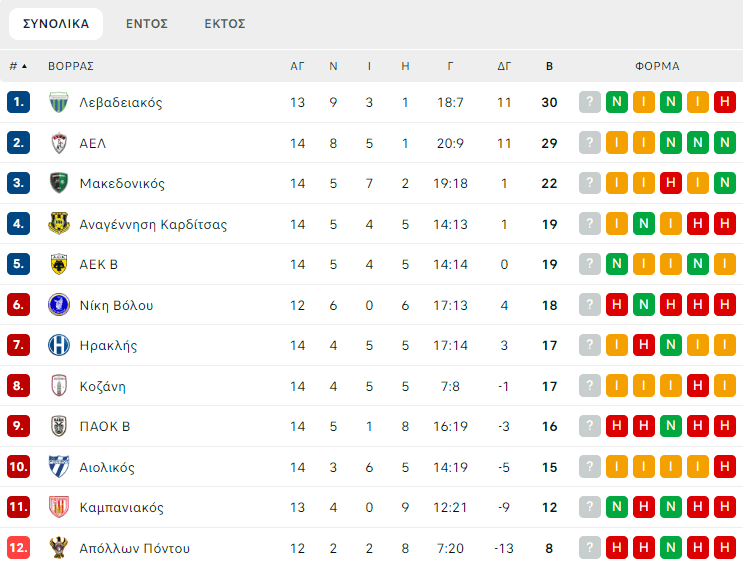Click Καμπανιακός first green N form badge
This screenshot has width=743, height=565.
click(617, 507)
